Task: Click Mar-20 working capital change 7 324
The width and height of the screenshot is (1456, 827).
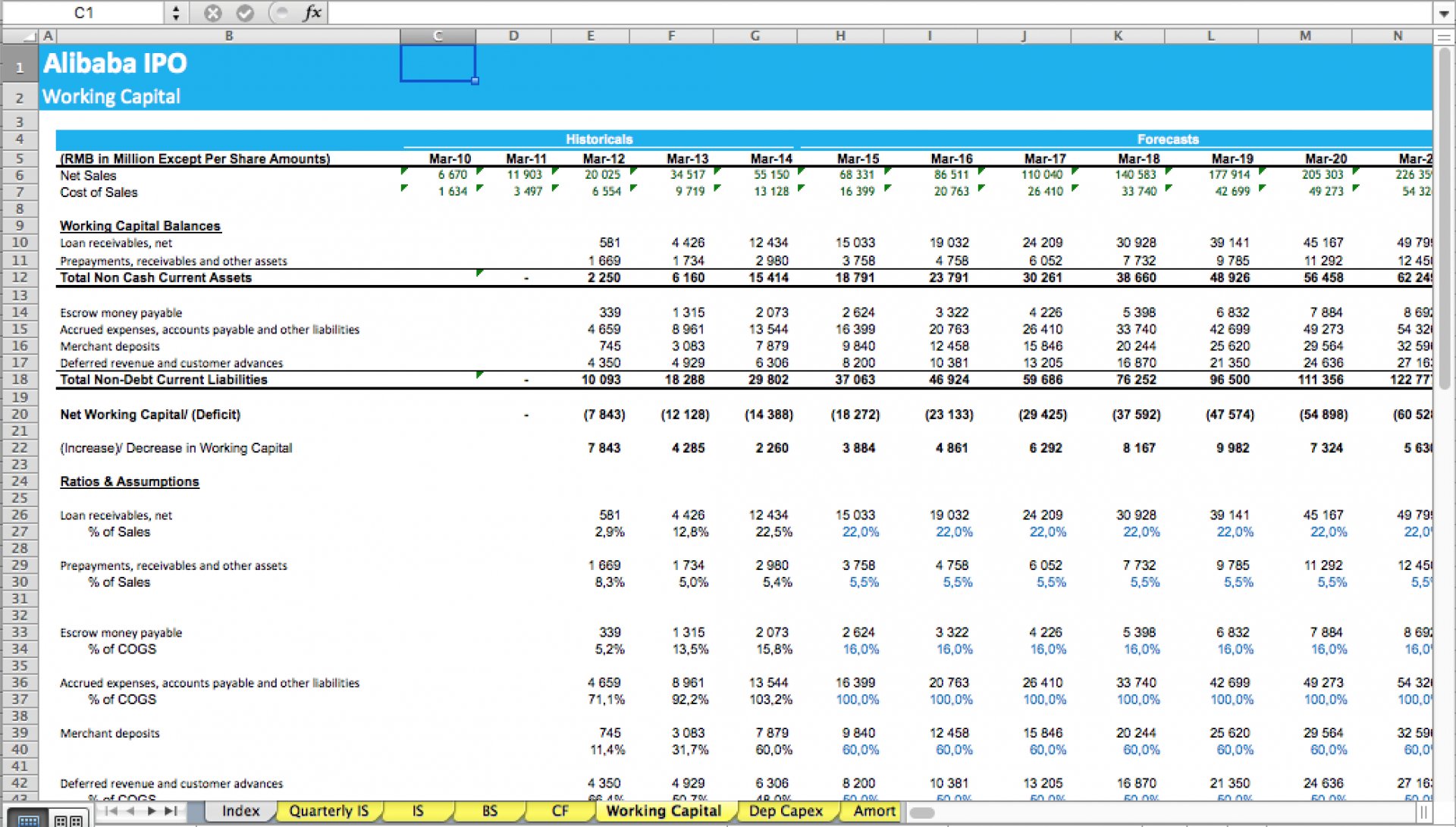Action: coord(1326,448)
